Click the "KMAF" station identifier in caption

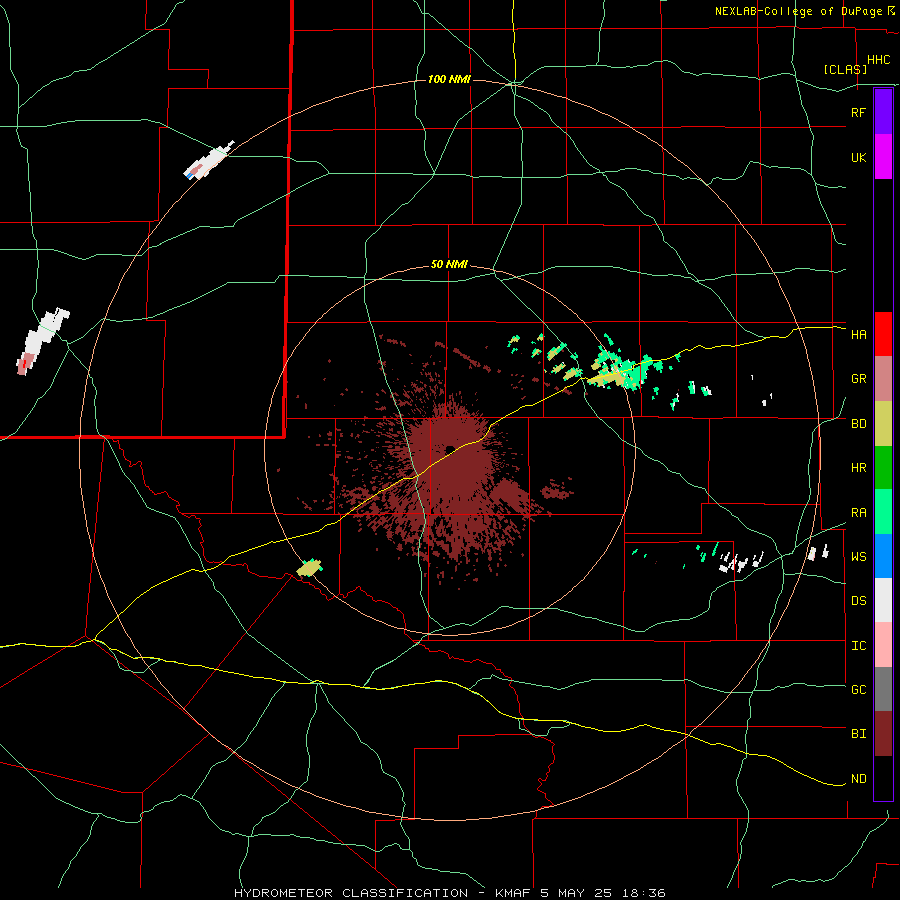click(513, 893)
